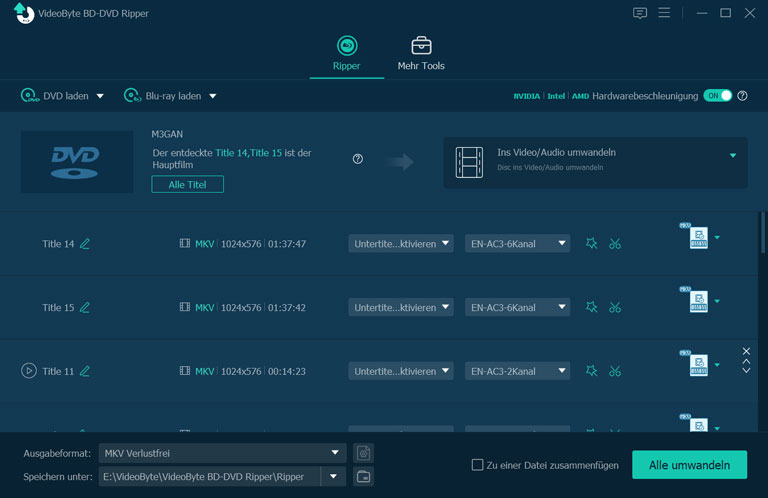Open edit effects star for Title 14

click(x=592, y=243)
